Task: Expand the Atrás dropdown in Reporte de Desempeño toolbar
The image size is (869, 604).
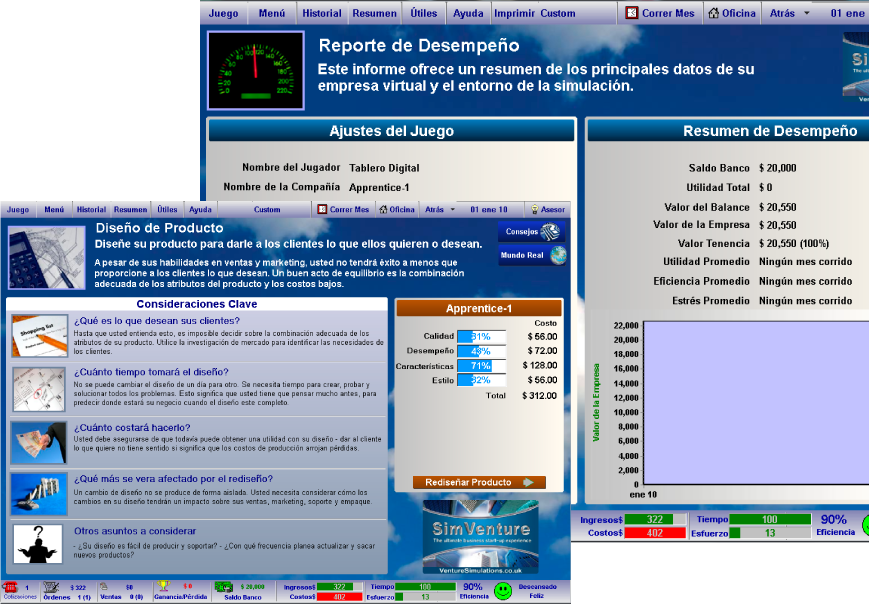Action: click(x=806, y=14)
